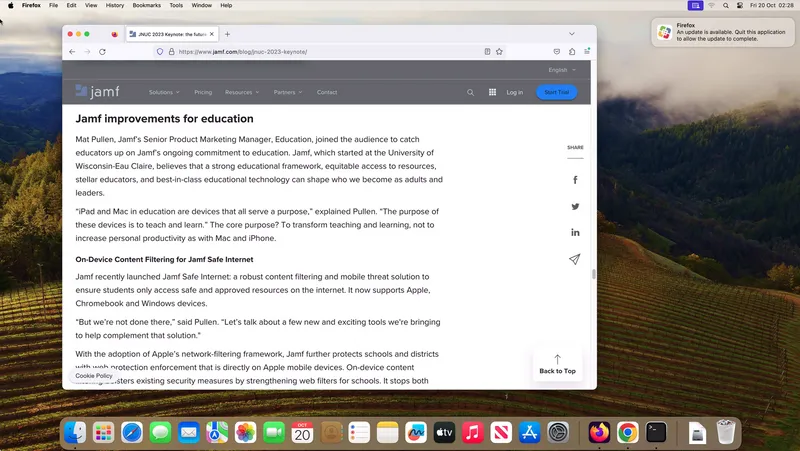Bookmark this page with star icon
Image resolution: width=800 pixels, height=451 pixels.
coord(499,52)
